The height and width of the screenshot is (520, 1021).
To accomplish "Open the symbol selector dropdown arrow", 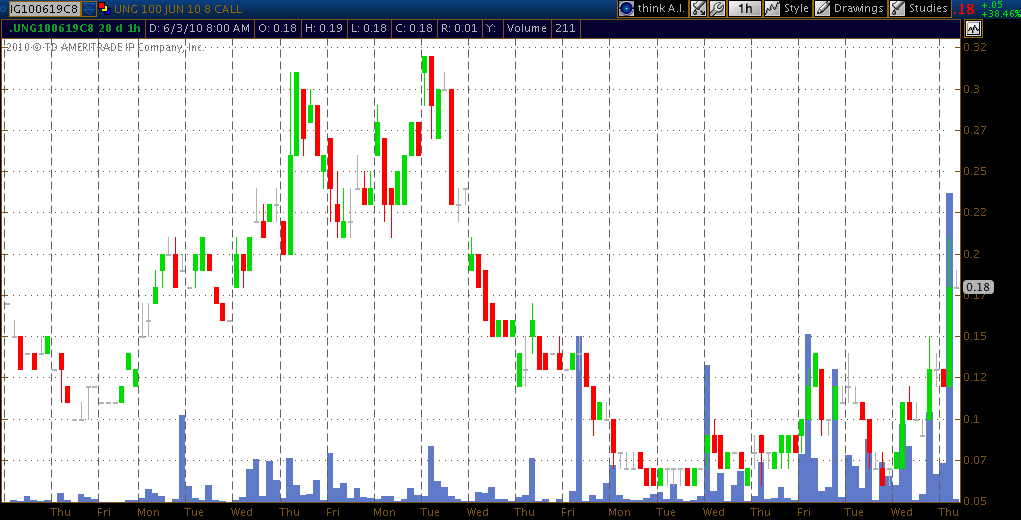I will coord(88,9).
